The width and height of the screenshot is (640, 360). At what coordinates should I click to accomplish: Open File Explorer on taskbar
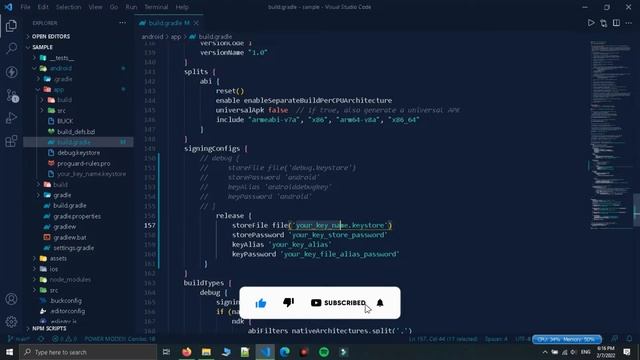[206, 352]
